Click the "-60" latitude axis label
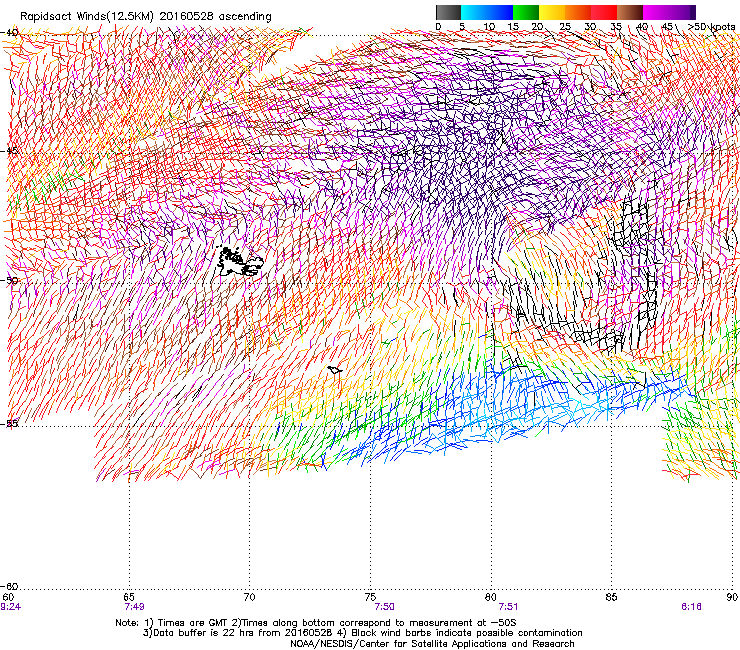The image size is (740, 650). 9,586
